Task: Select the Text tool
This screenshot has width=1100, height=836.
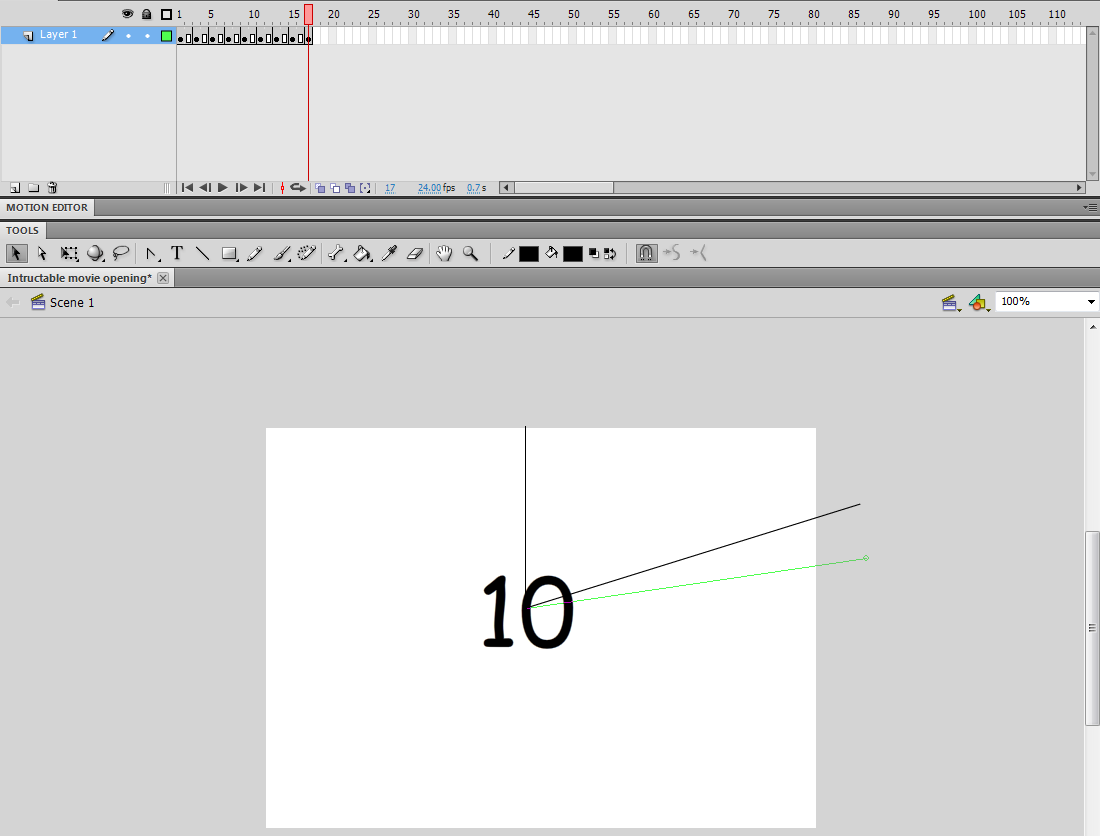Action: tap(177, 253)
